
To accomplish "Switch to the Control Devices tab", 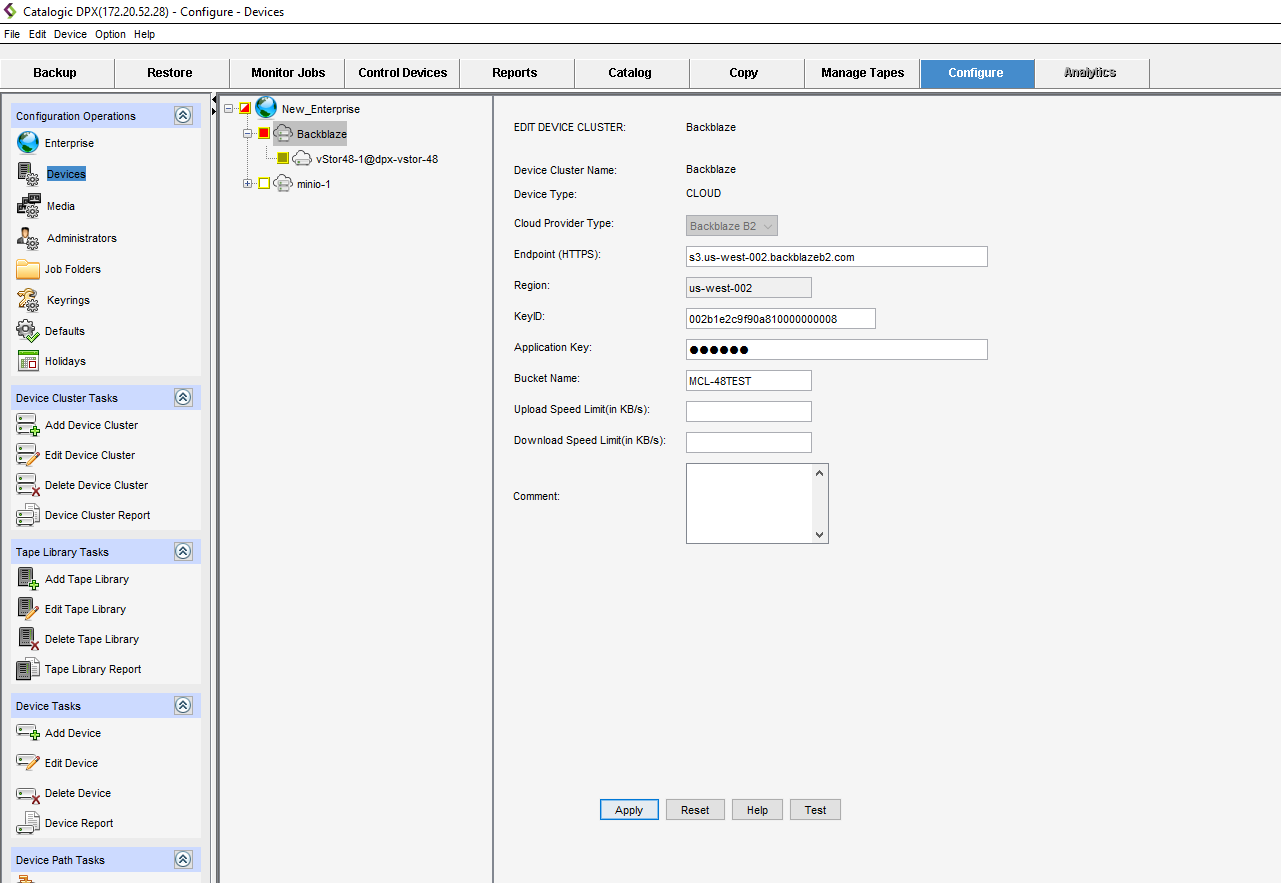I will tap(402, 73).
